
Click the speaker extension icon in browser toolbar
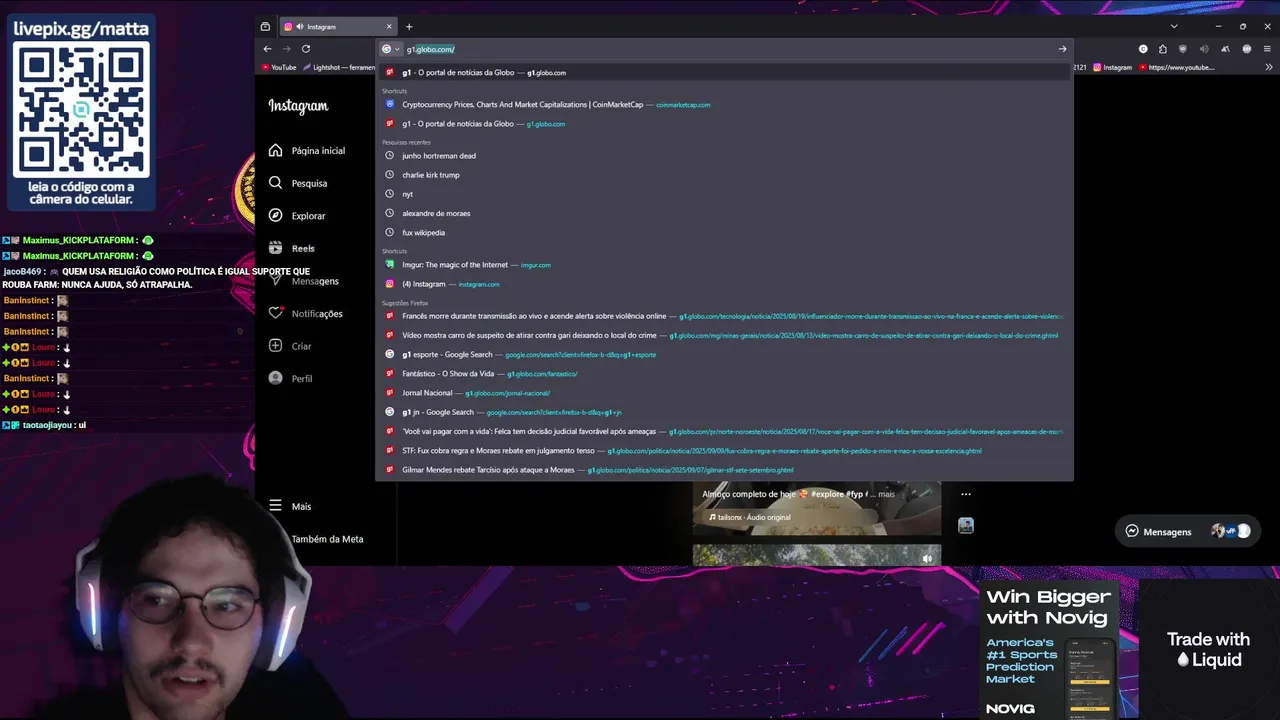[1204, 49]
